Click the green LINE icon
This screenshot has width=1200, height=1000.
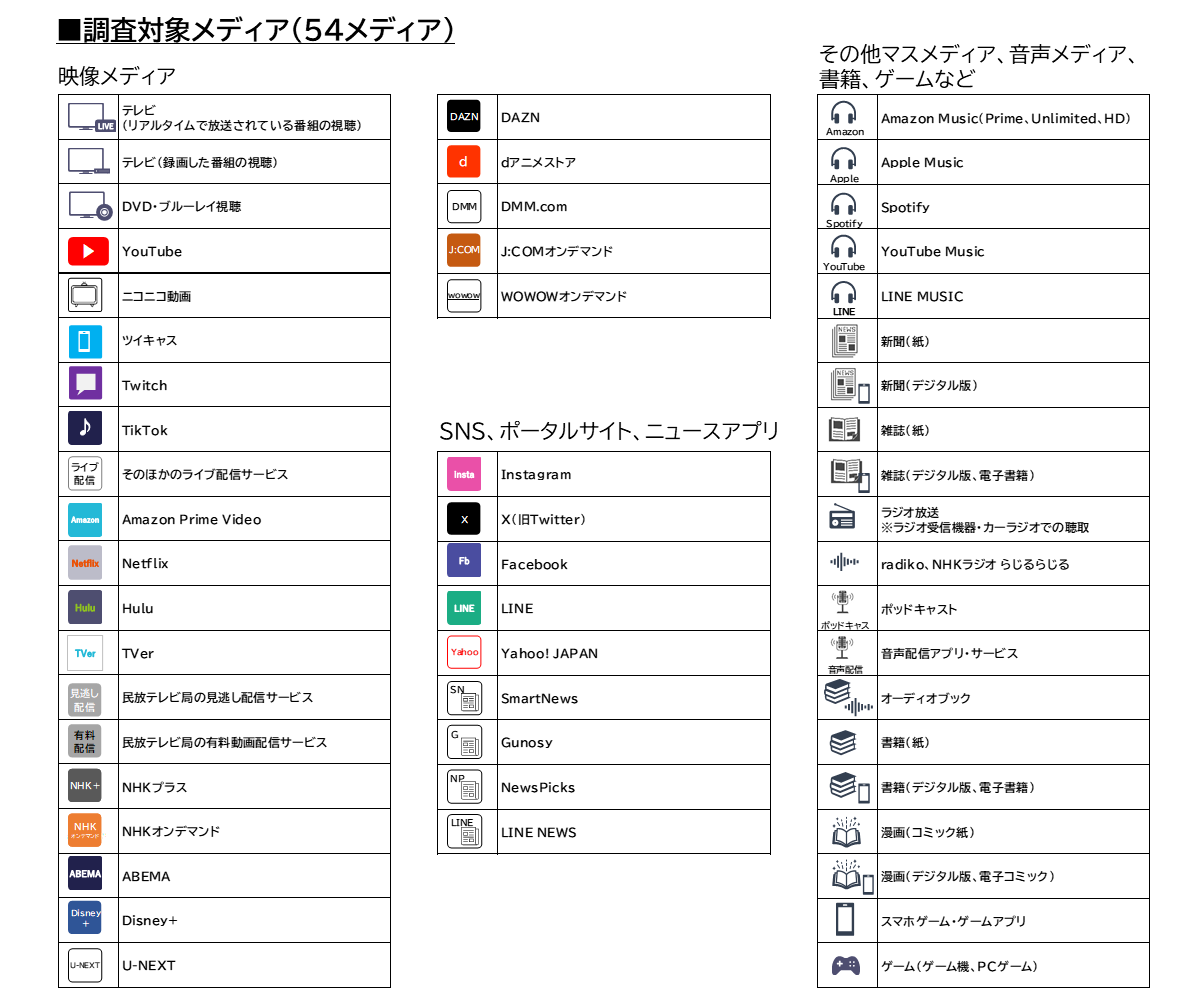click(464, 608)
